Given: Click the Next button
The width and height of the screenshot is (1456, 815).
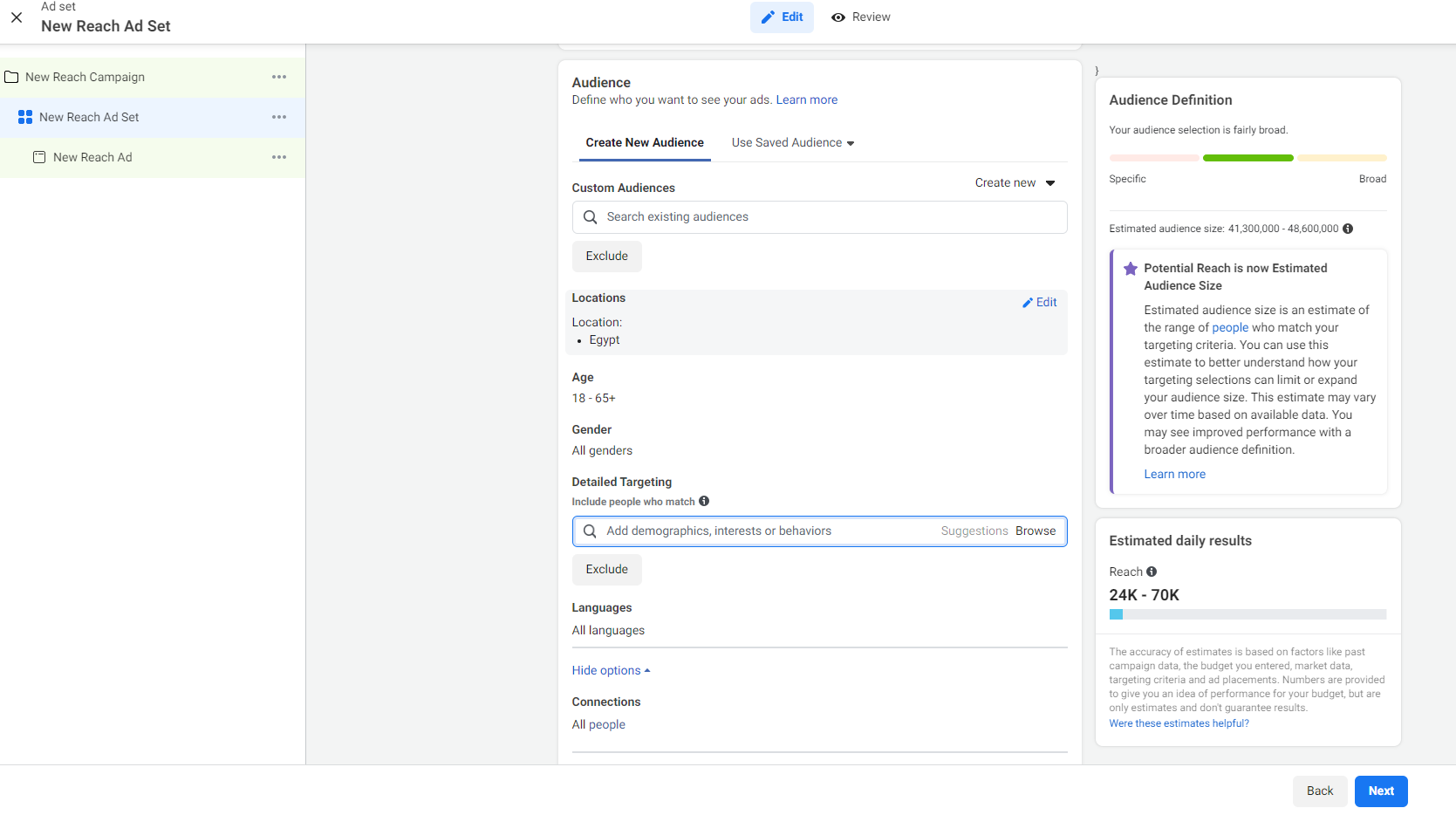Looking at the screenshot, I should click(1381, 791).
